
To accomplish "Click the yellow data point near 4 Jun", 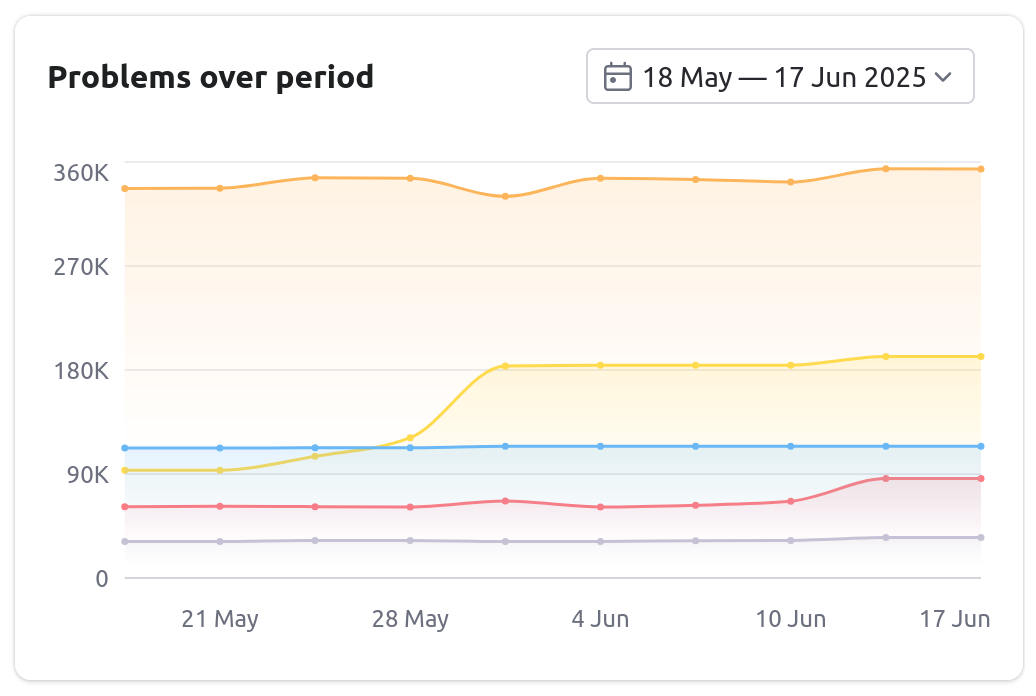I will click(599, 365).
